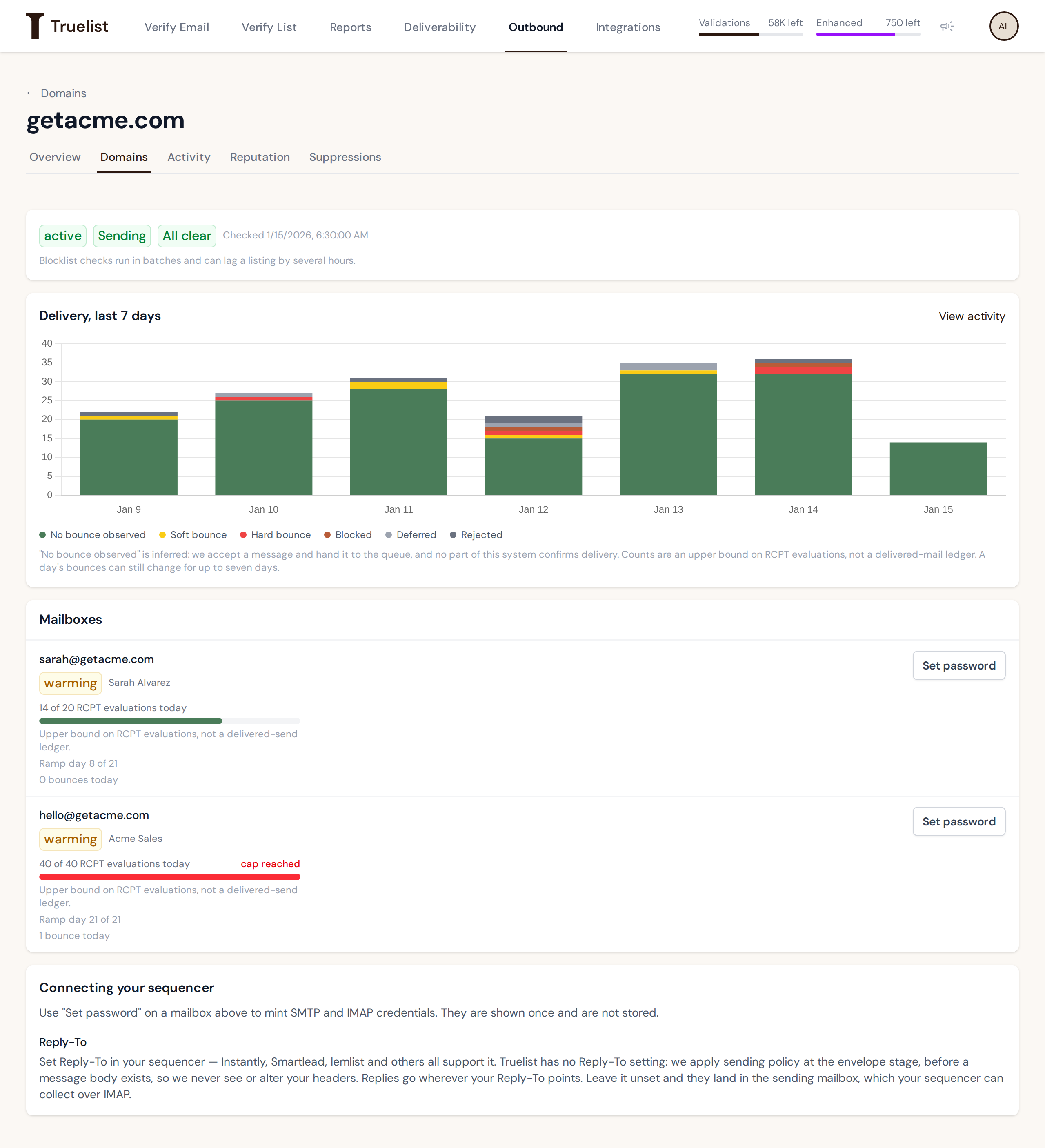Open the Deliverability nav item
The width and height of the screenshot is (1045, 1148).
[440, 27]
